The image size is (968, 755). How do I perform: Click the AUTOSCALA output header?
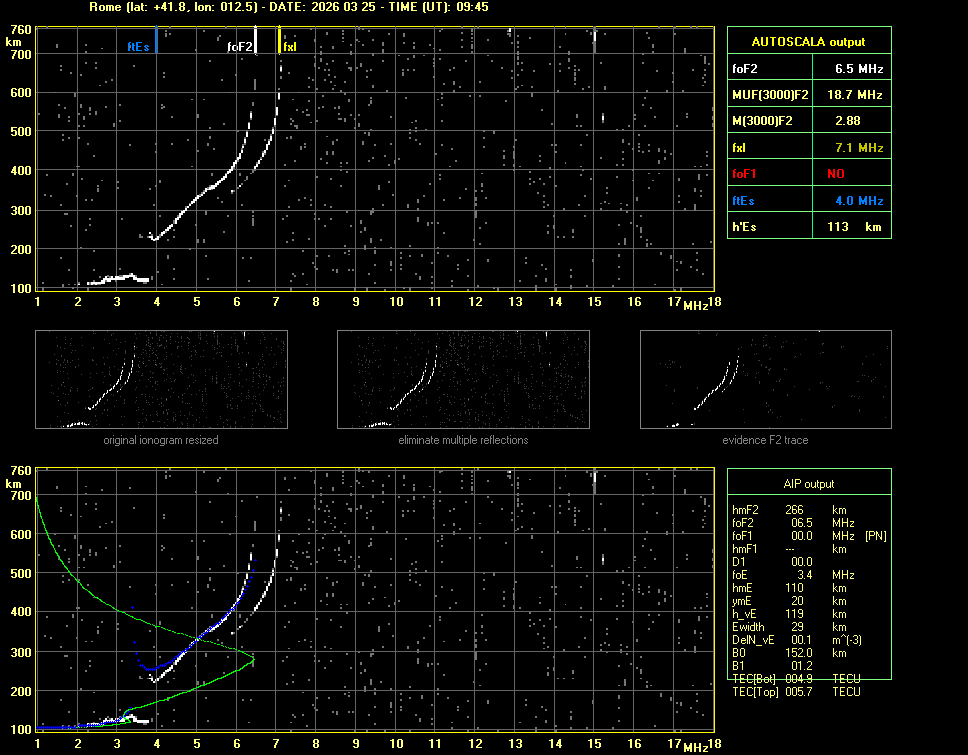pyautogui.click(x=808, y=42)
